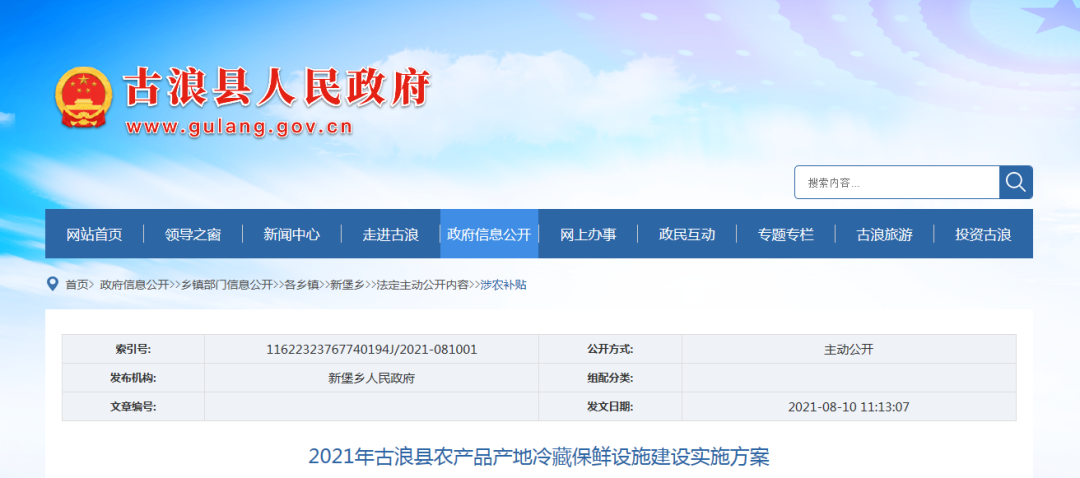The image size is (1080, 478).
Task: Open the 领导之窗 menu item
Action: click(193, 234)
